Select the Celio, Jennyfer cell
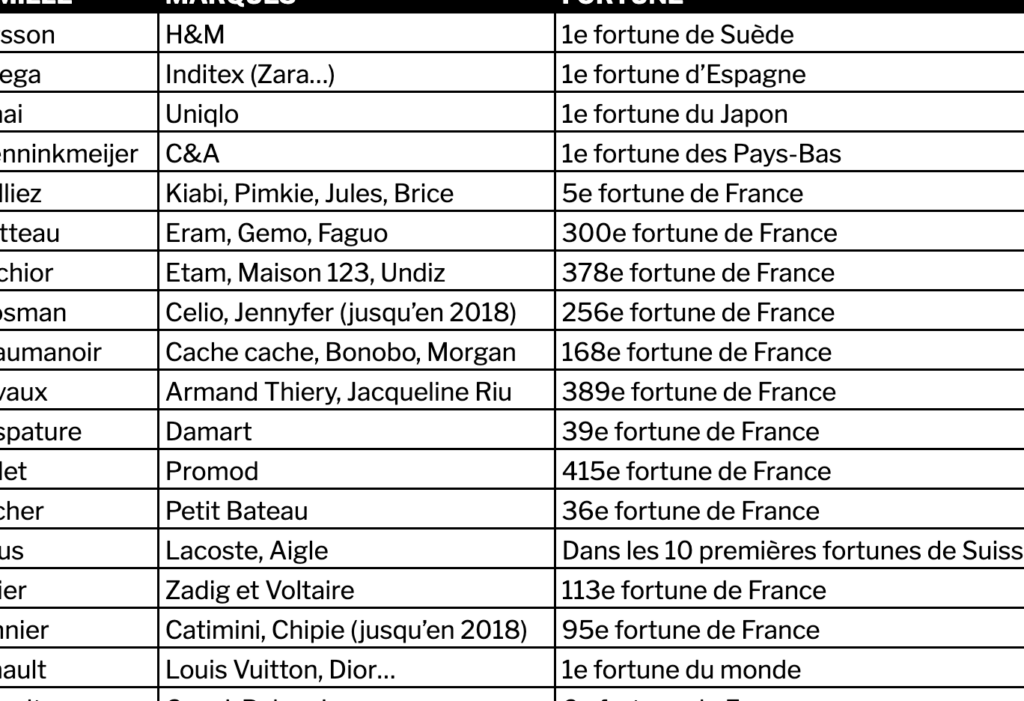 point(357,312)
